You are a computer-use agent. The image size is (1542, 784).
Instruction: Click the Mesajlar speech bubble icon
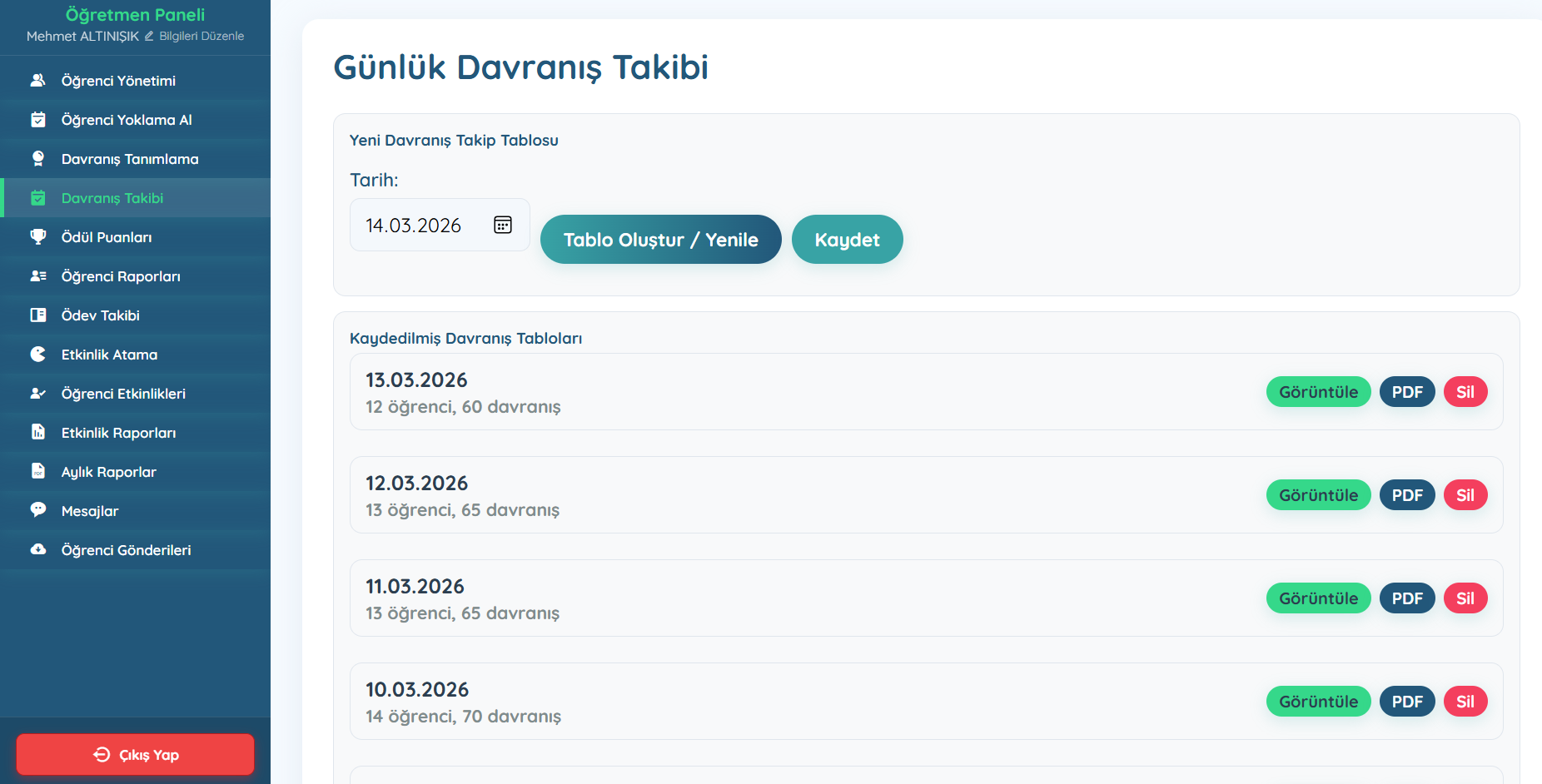pyautogui.click(x=38, y=510)
